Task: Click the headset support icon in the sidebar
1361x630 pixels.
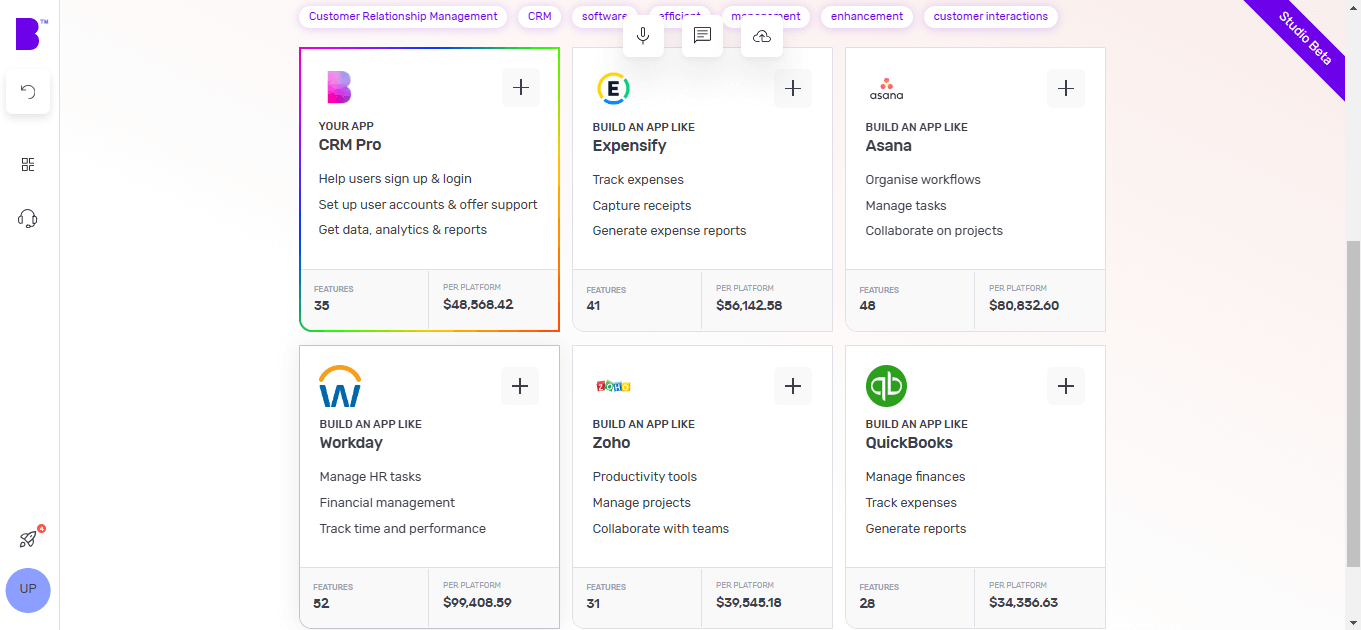Action: (x=28, y=219)
